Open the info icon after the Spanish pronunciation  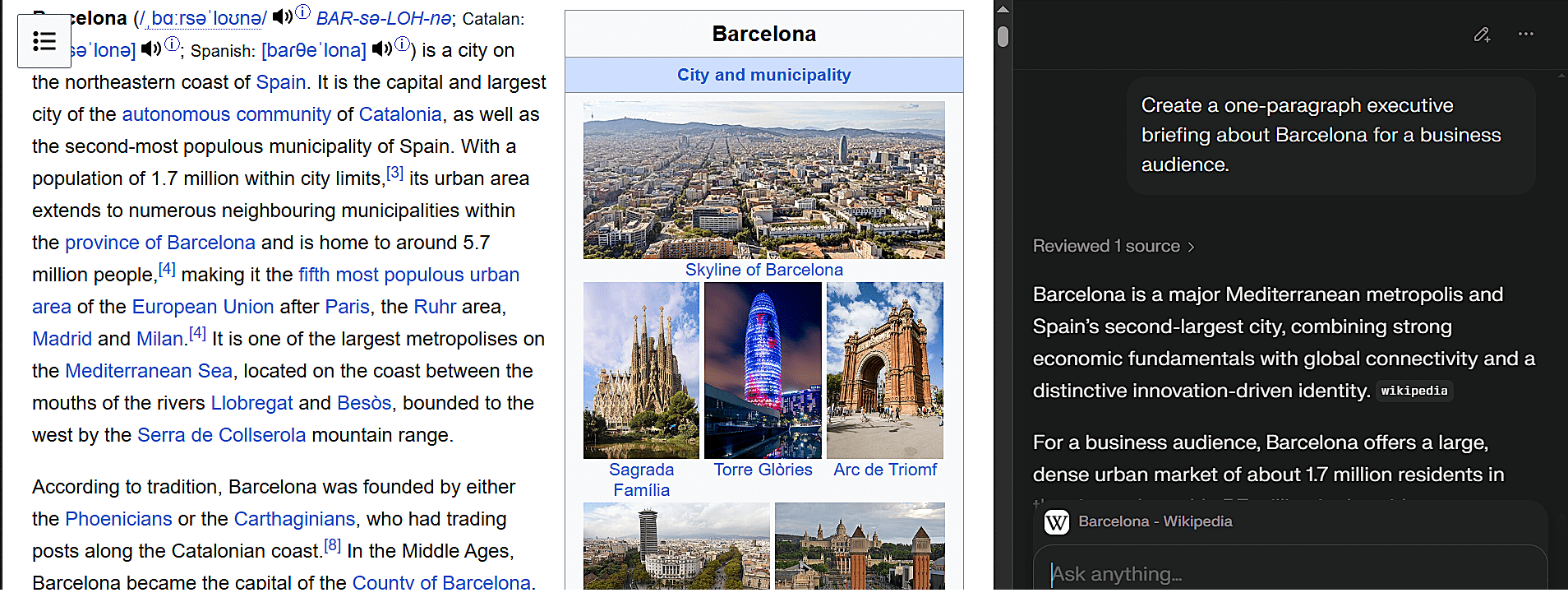click(x=402, y=44)
